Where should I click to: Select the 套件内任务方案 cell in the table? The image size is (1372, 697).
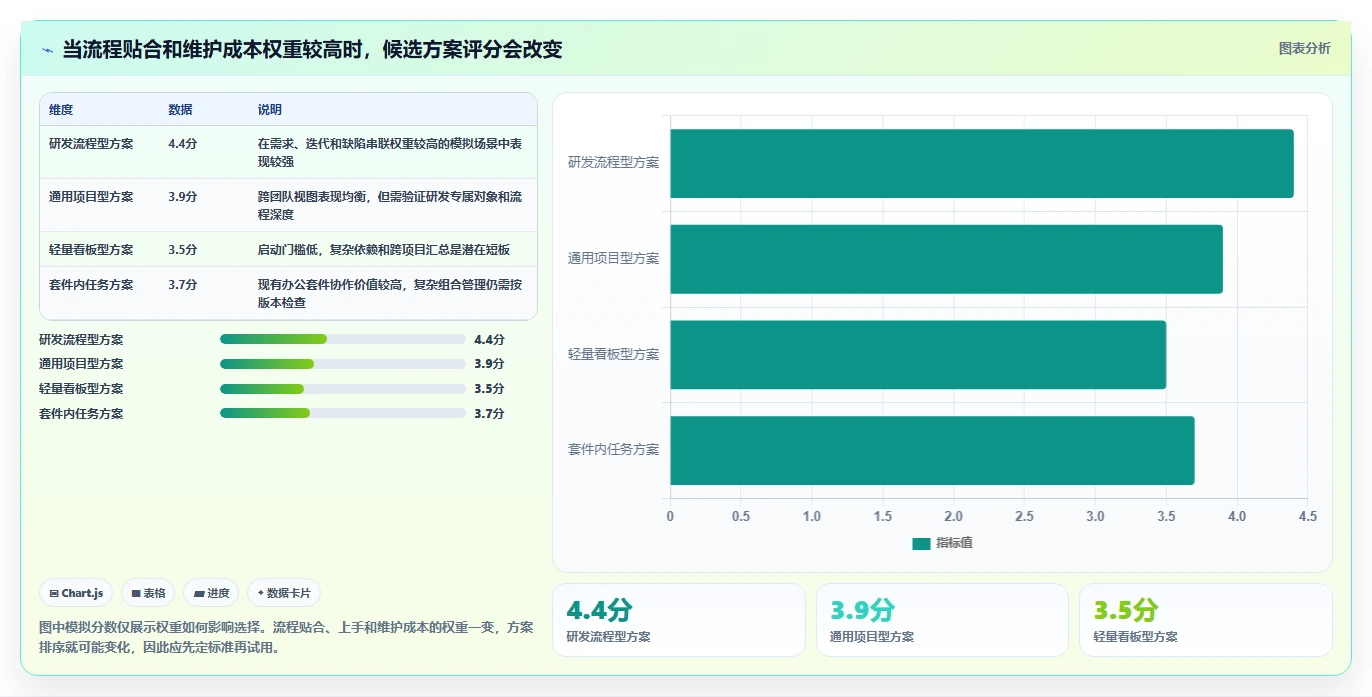91,285
